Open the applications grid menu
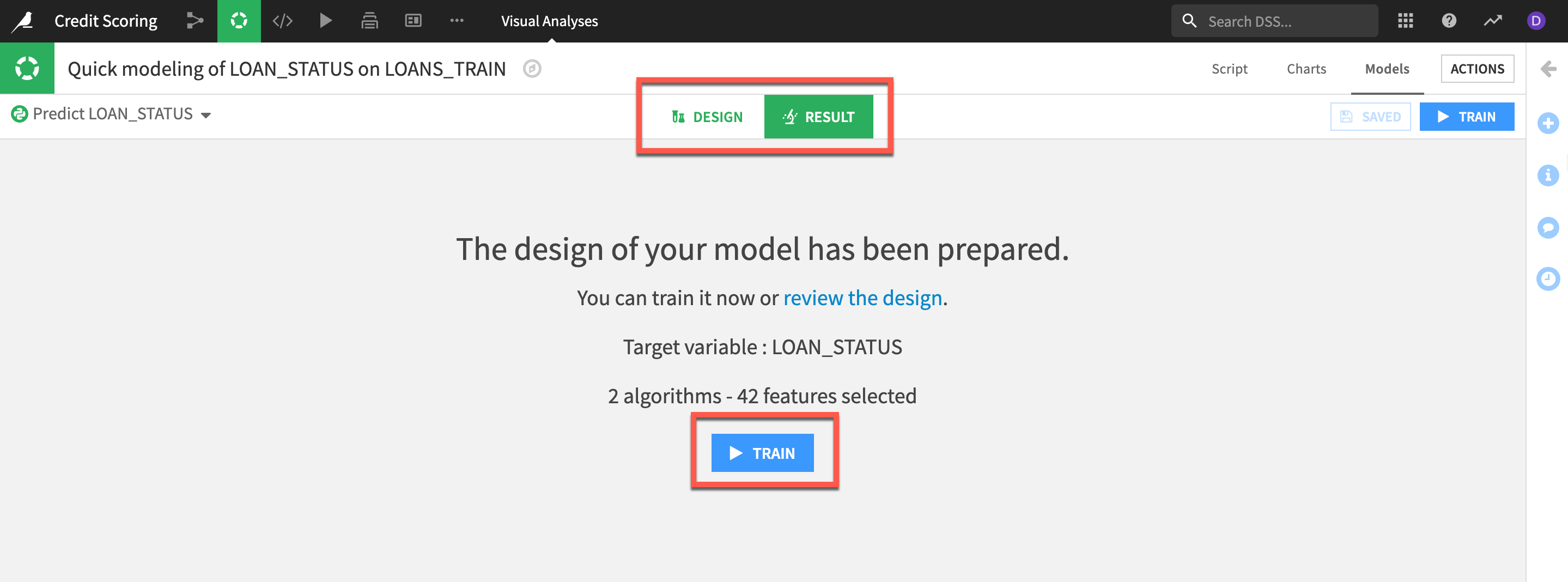The width and height of the screenshot is (1568, 582). click(x=1405, y=21)
